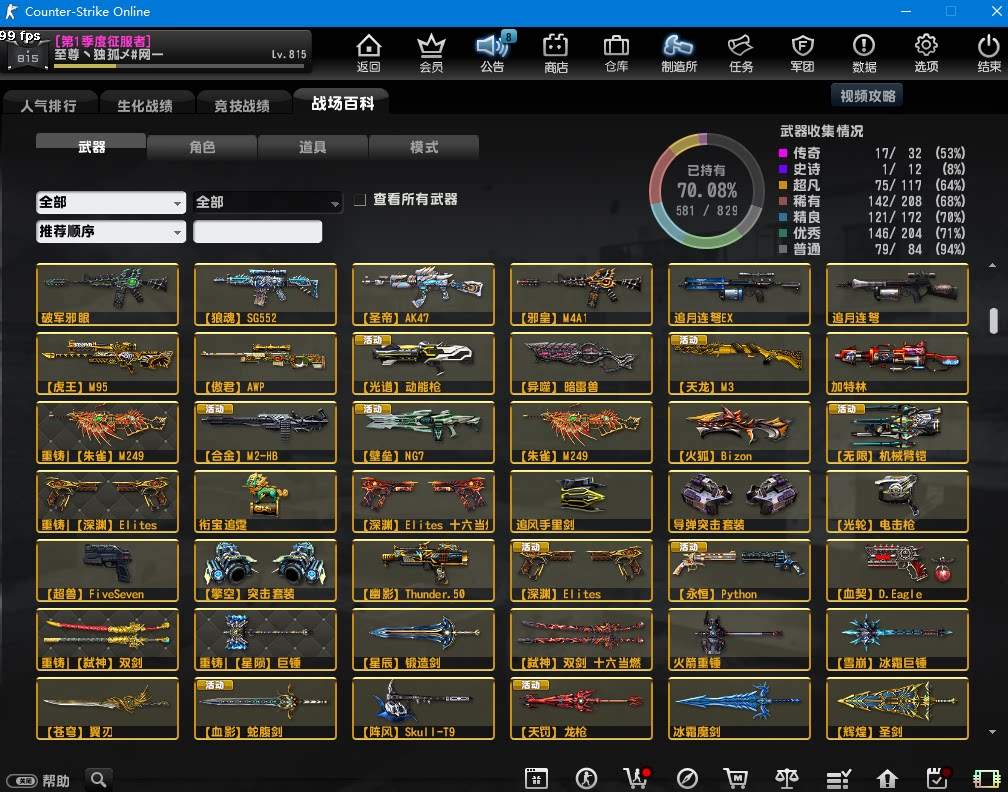Click the 传奇 magenta legend swatch
The width and height of the screenshot is (1008, 792).
(x=783, y=153)
